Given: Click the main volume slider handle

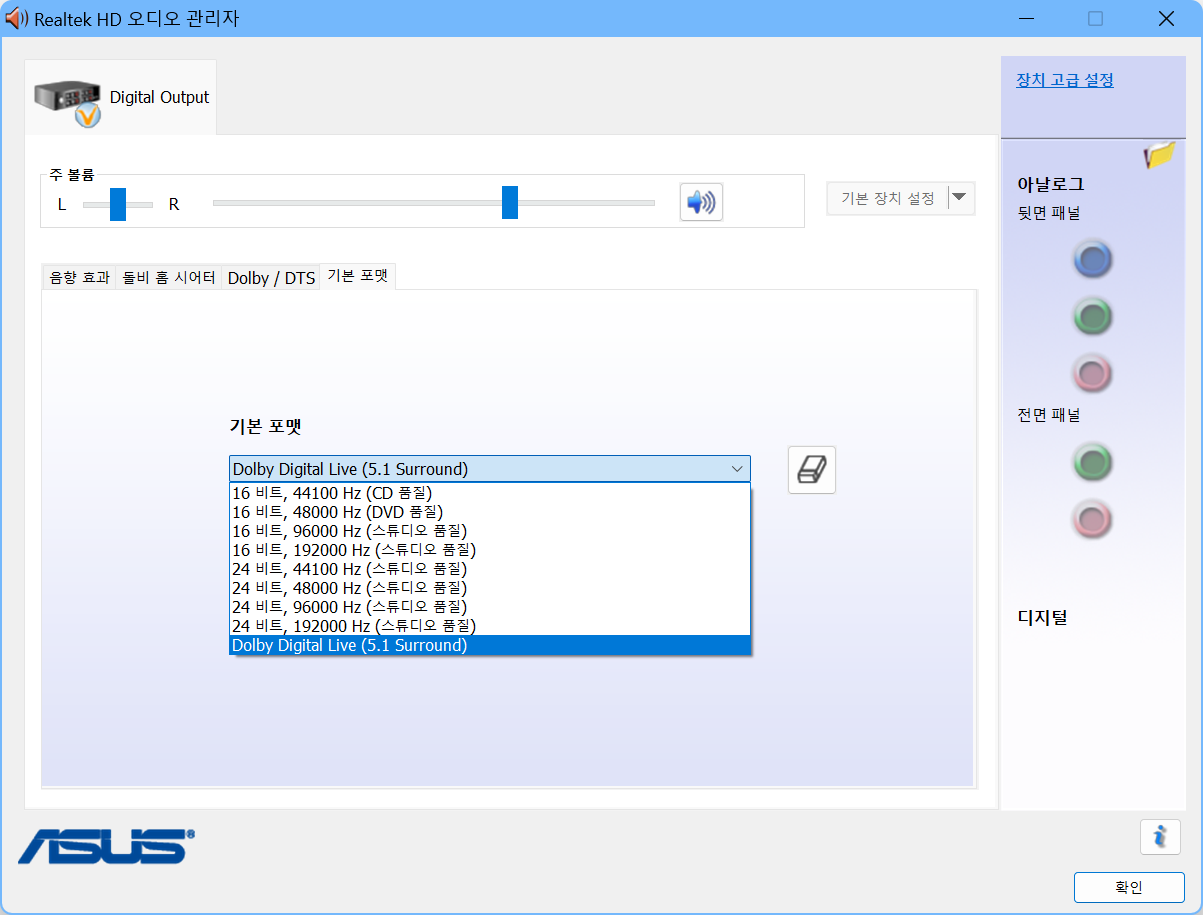Looking at the screenshot, I should point(510,202).
